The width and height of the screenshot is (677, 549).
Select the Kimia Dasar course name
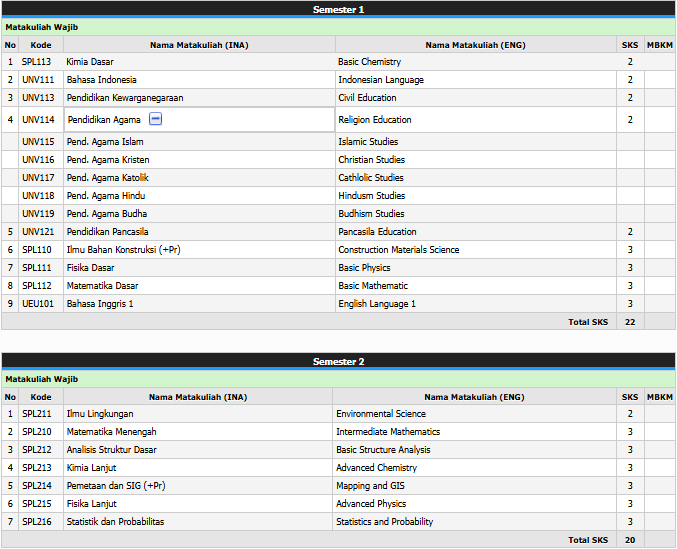click(90, 62)
